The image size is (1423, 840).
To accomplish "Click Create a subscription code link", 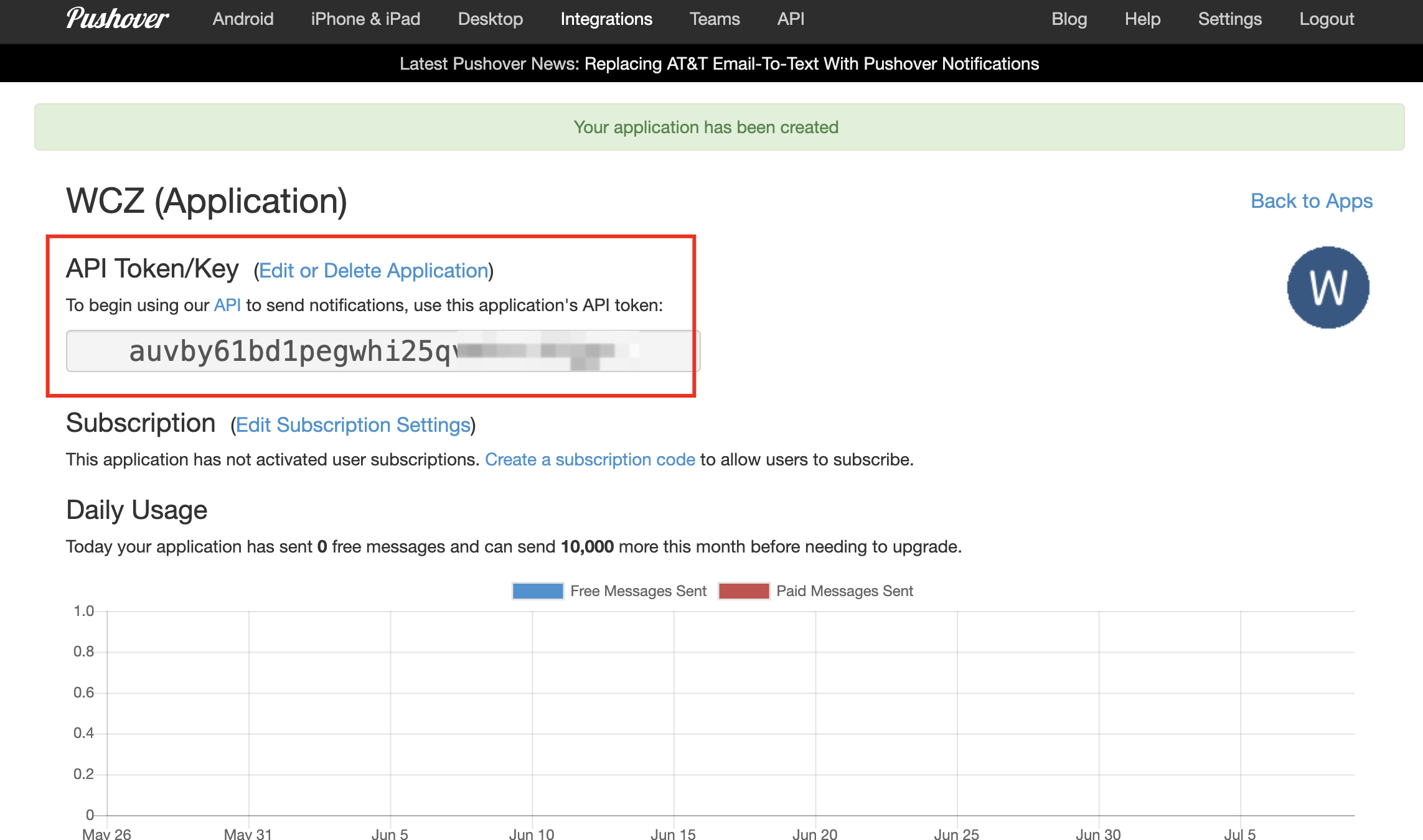I will (x=589, y=459).
